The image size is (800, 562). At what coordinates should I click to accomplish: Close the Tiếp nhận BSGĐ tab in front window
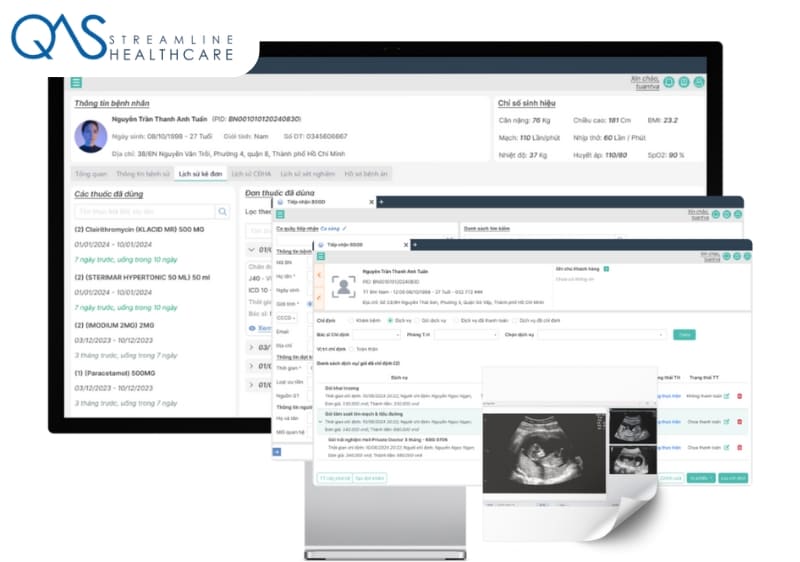tap(406, 245)
